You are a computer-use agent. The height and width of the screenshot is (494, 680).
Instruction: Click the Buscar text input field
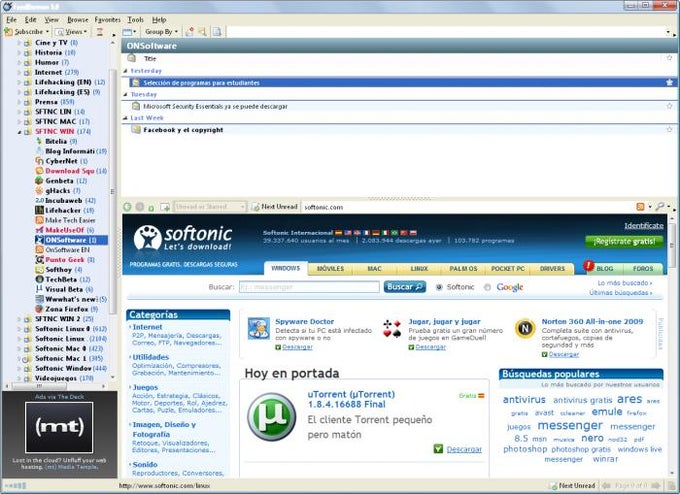pos(309,287)
